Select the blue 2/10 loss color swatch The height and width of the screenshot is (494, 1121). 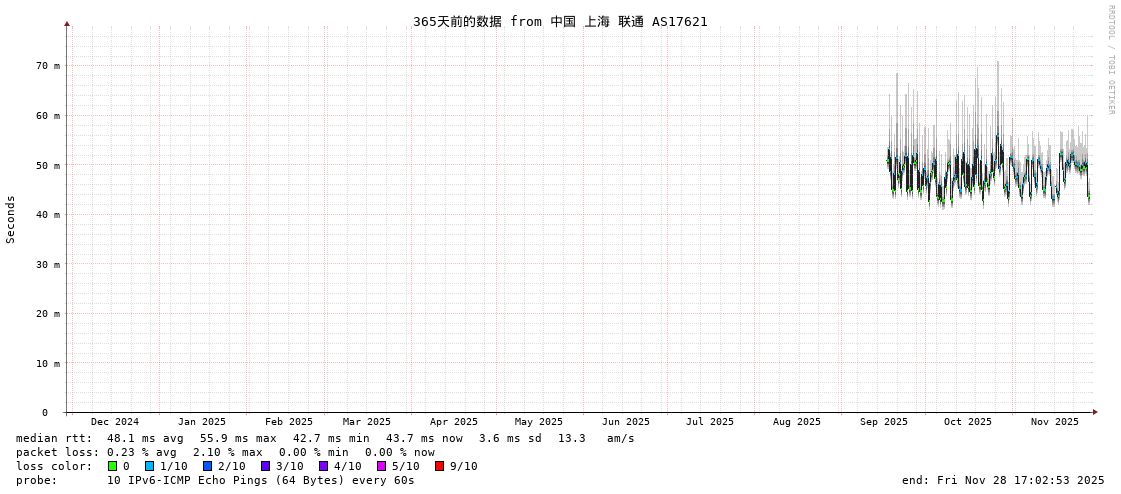(x=208, y=466)
